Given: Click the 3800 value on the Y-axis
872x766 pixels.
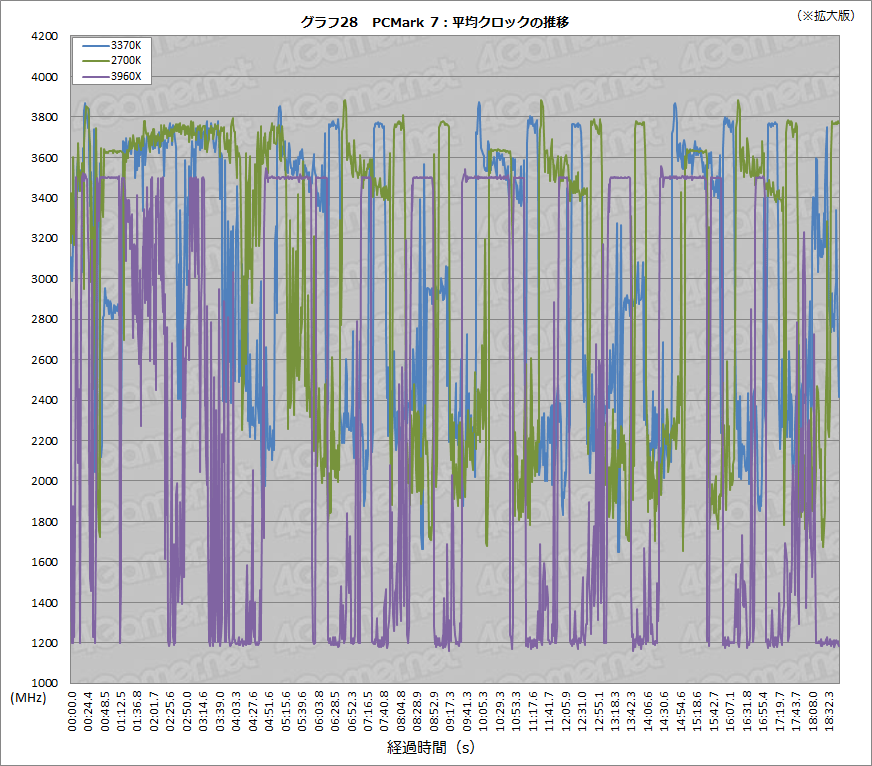Looking at the screenshot, I should (46, 117).
